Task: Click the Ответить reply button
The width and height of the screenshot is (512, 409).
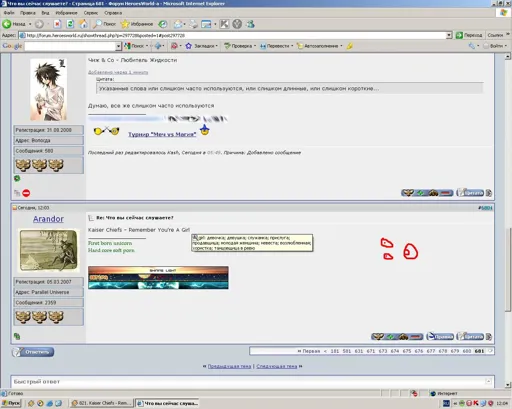Action: [33, 352]
